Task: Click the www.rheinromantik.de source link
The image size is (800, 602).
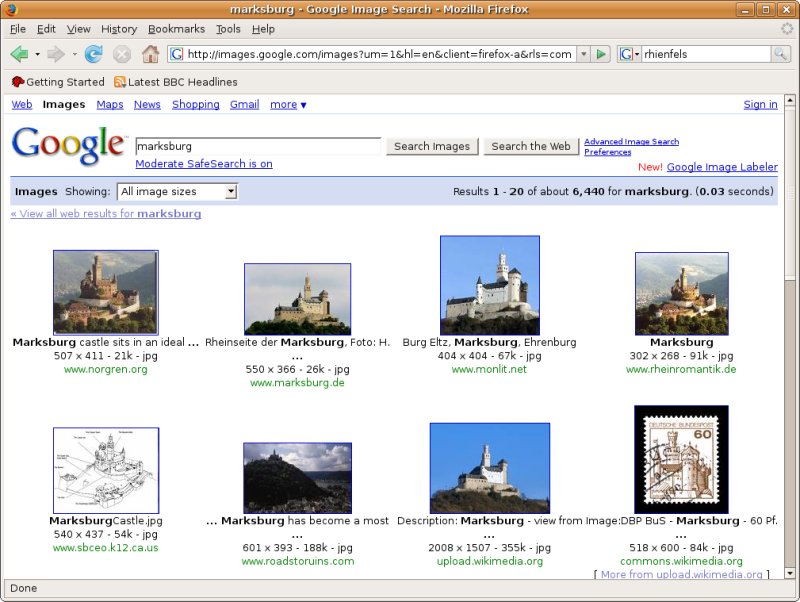Action: [x=681, y=369]
